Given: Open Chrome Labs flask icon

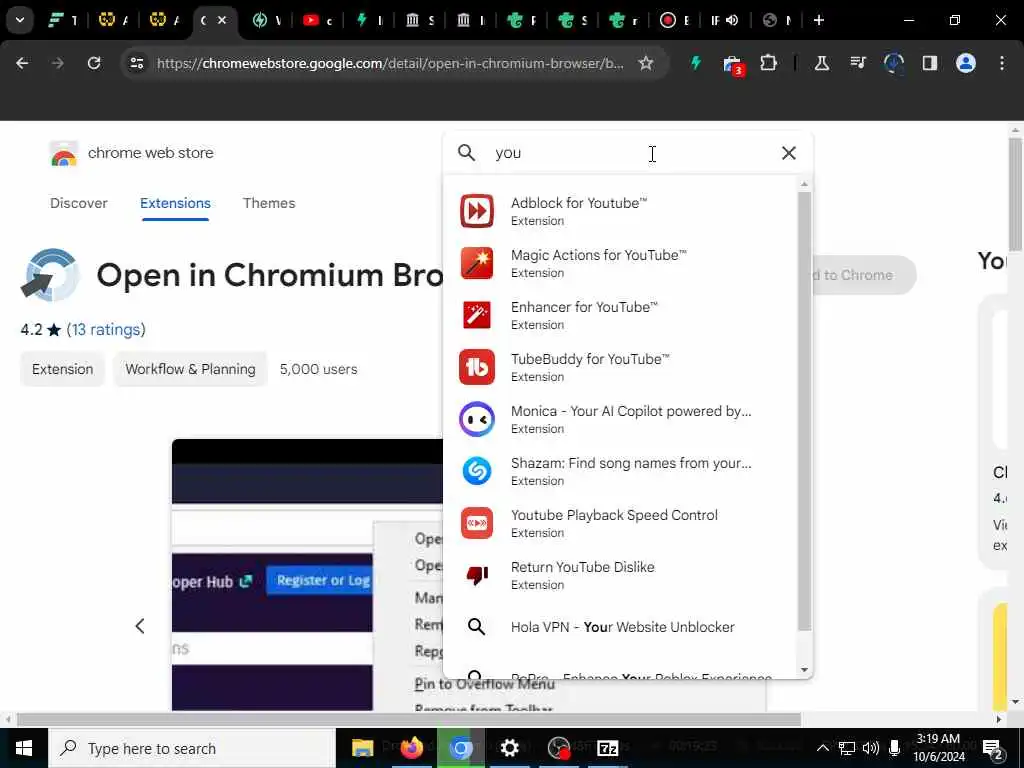Looking at the screenshot, I should [x=822, y=63].
